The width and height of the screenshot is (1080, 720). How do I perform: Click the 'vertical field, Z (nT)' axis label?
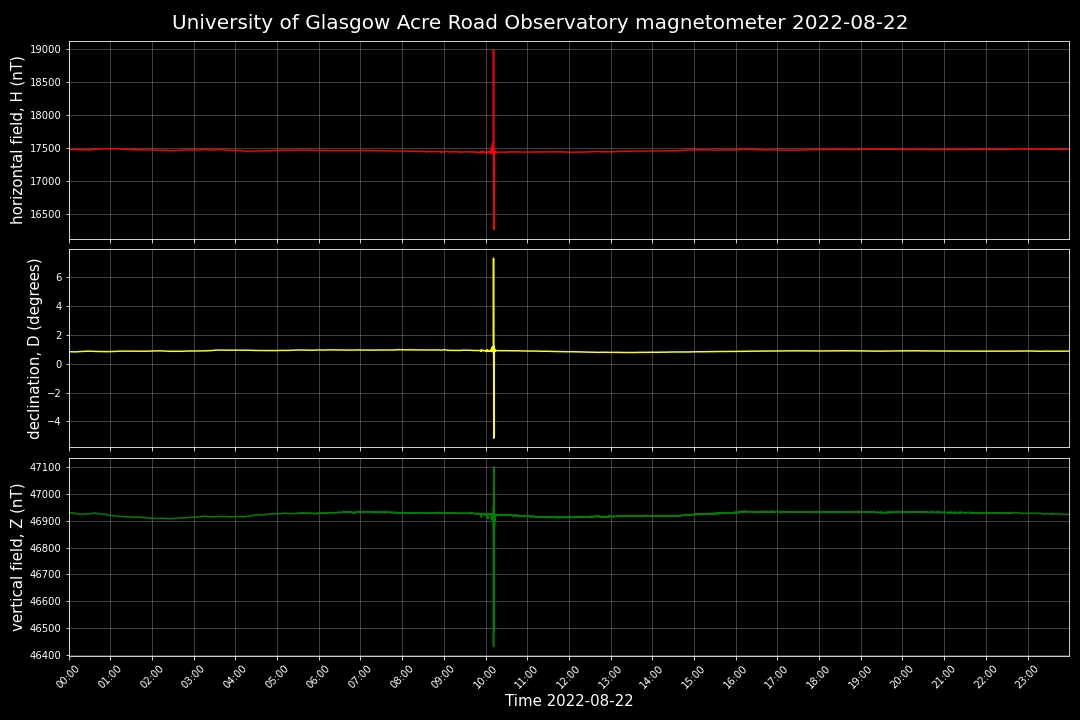(x=17, y=557)
